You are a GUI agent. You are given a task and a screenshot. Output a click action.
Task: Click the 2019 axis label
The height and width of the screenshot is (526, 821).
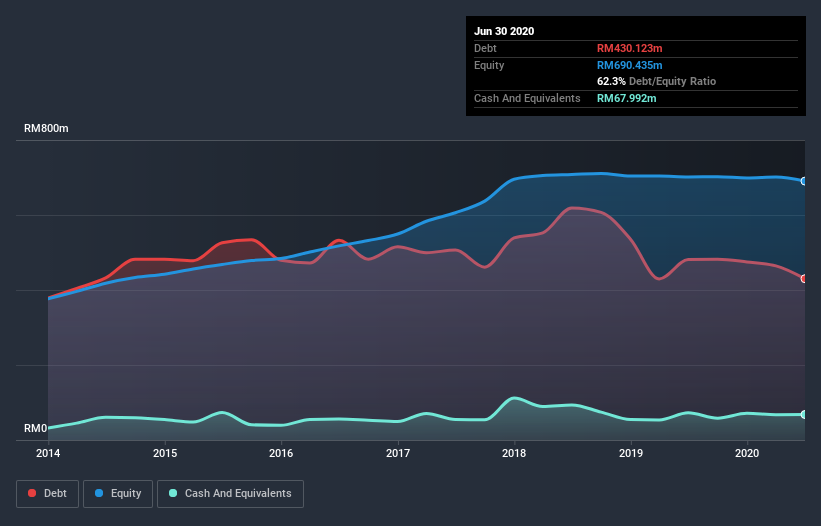631,453
